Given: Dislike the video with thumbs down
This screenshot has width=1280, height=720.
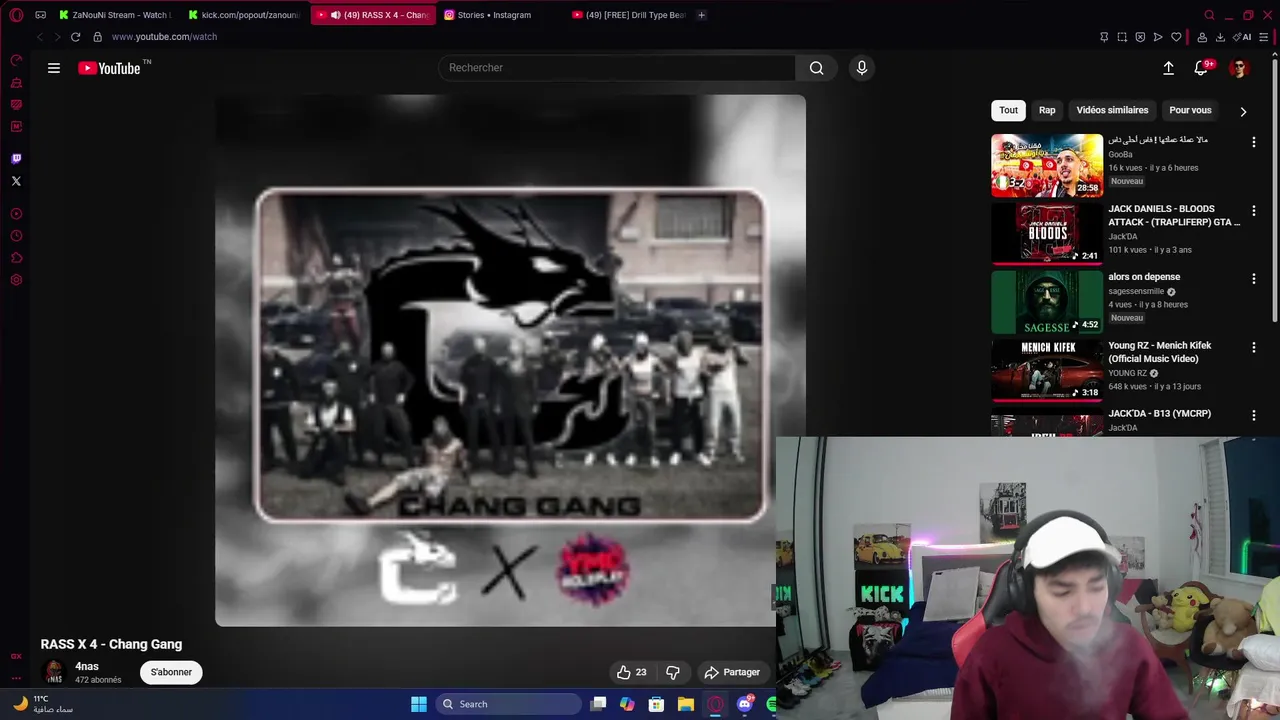Looking at the screenshot, I should coord(673,672).
